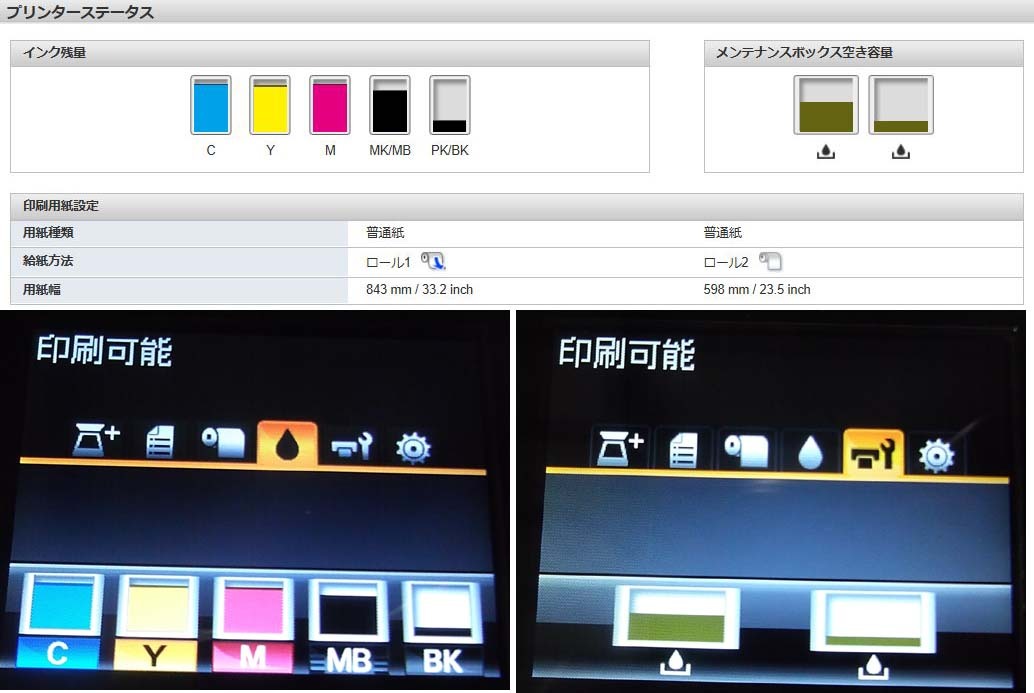Click 印刷可能 status on right printer panel
This screenshot has height=693, width=1034.
[x=626, y=354]
